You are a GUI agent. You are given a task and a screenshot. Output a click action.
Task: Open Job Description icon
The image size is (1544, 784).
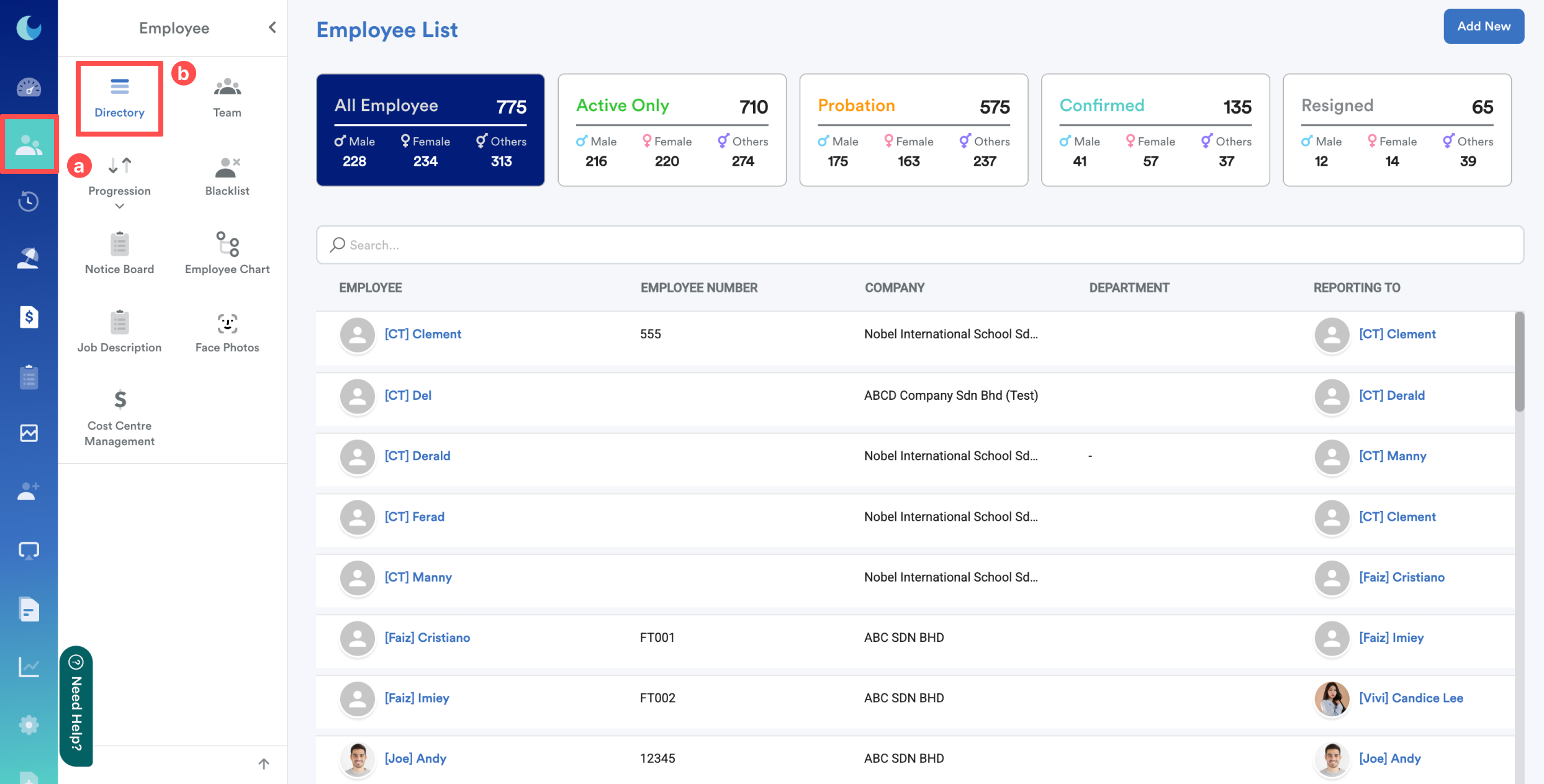(x=119, y=324)
